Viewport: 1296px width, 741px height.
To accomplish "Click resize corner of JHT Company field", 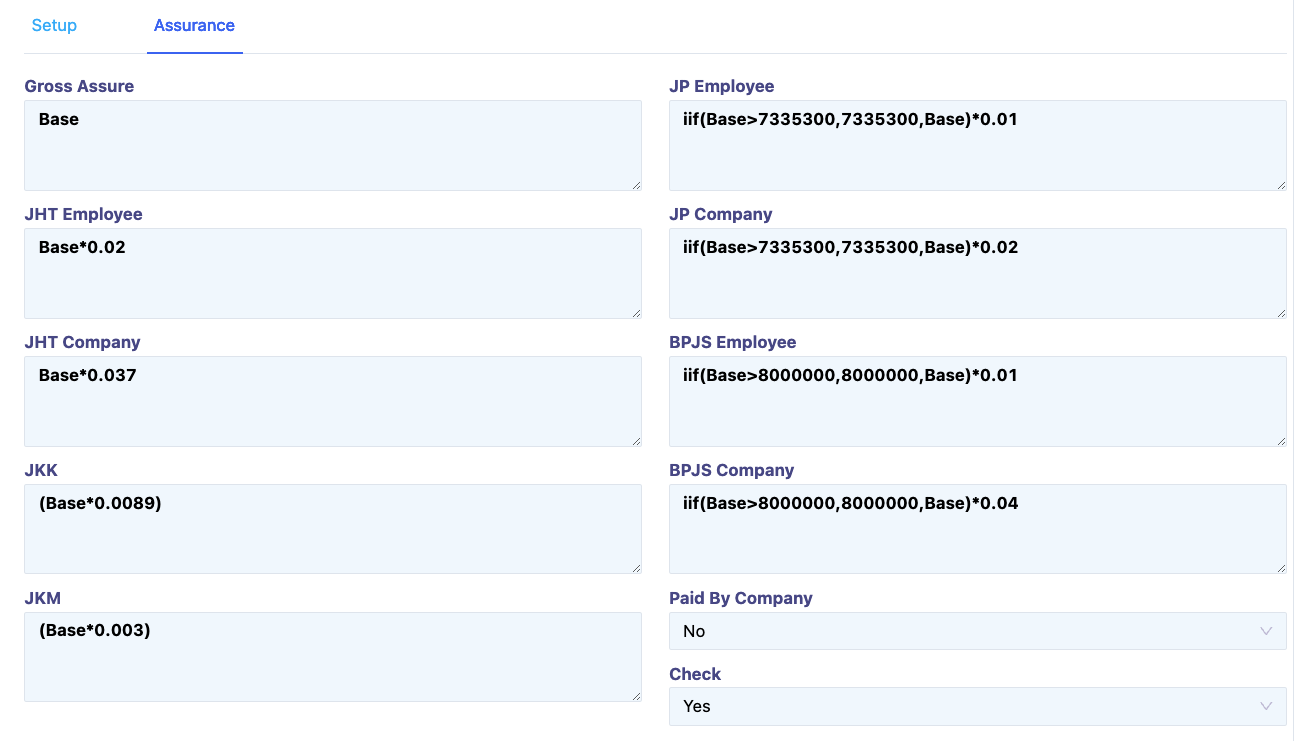I will click(635, 440).
